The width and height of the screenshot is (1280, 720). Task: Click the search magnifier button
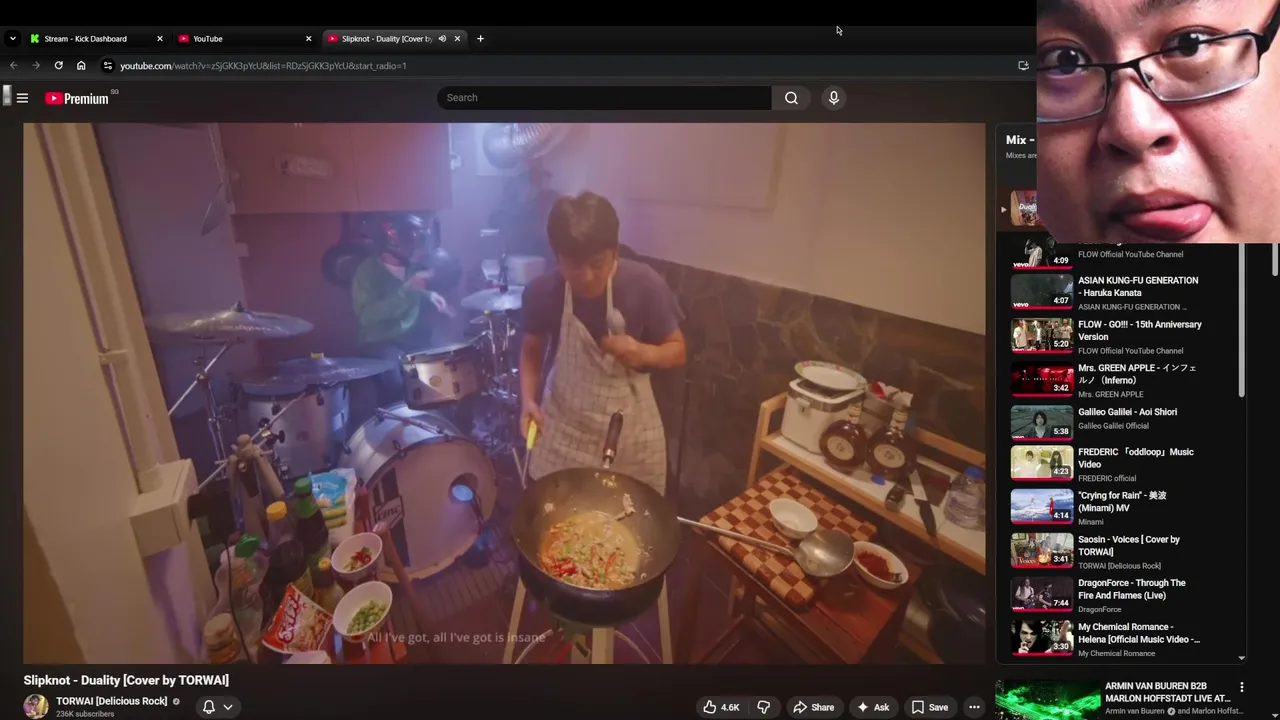(x=791, y=98)
